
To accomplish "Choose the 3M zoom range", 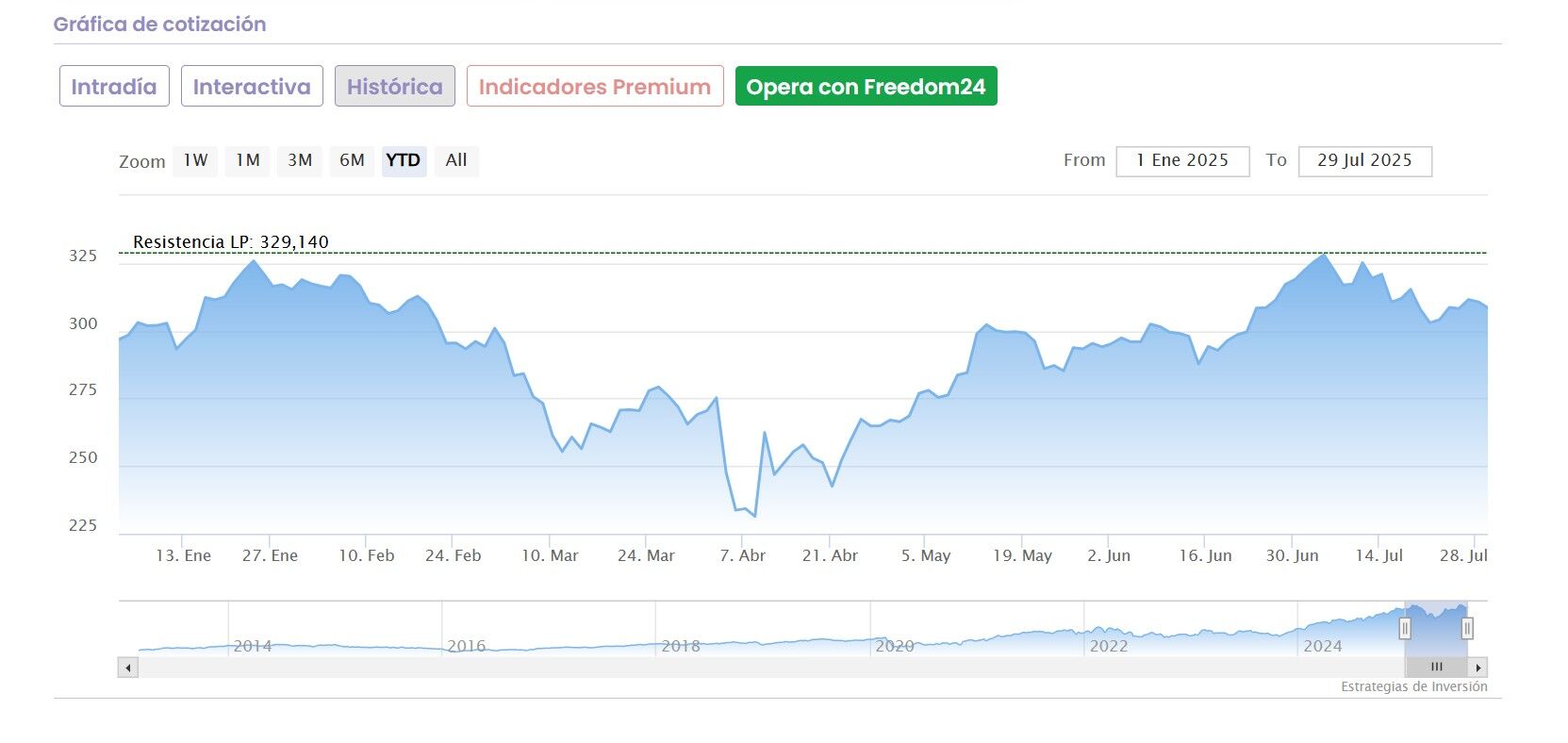I will coord(300,160).
